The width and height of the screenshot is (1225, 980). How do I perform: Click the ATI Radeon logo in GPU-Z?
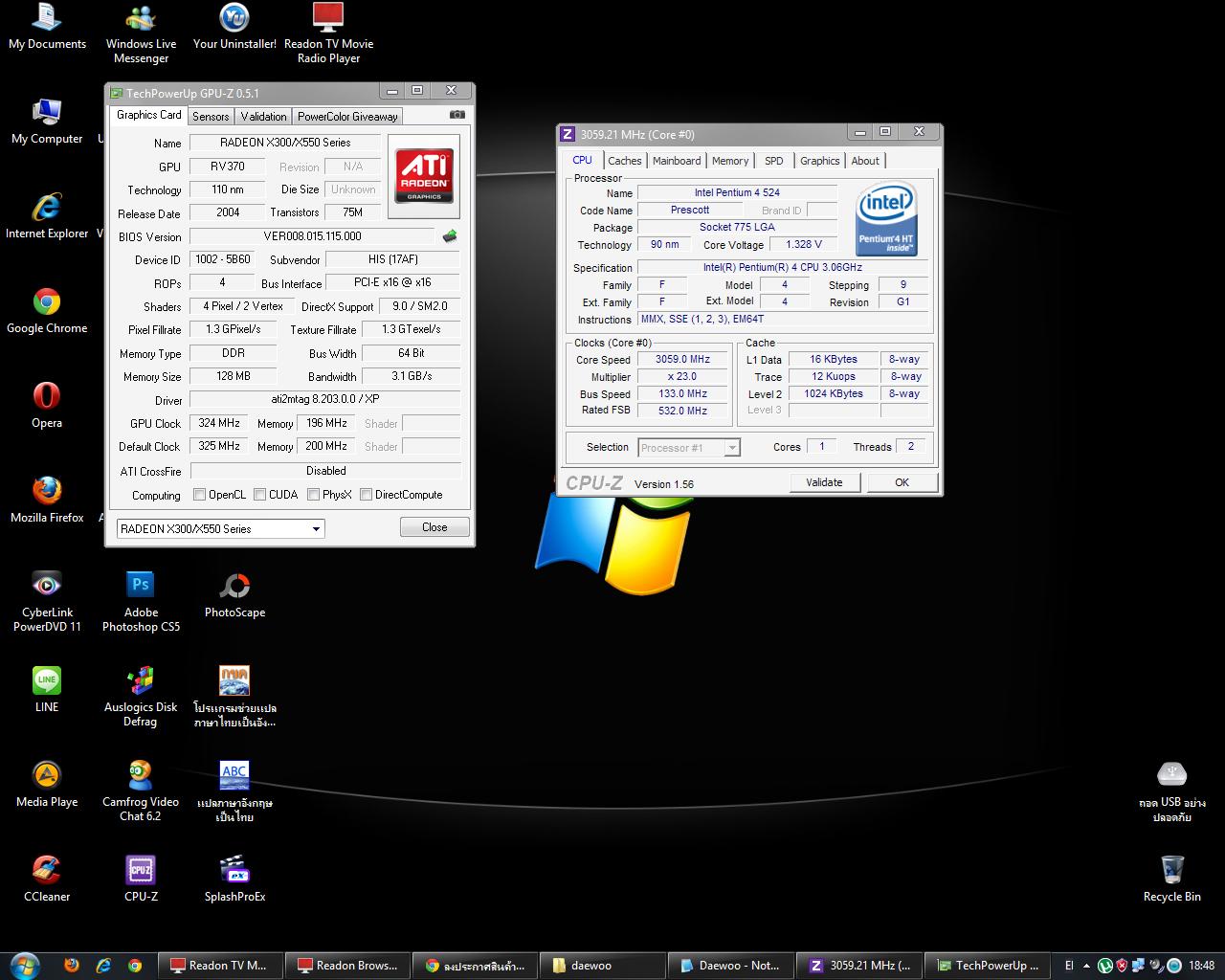[x=424, y=176]
